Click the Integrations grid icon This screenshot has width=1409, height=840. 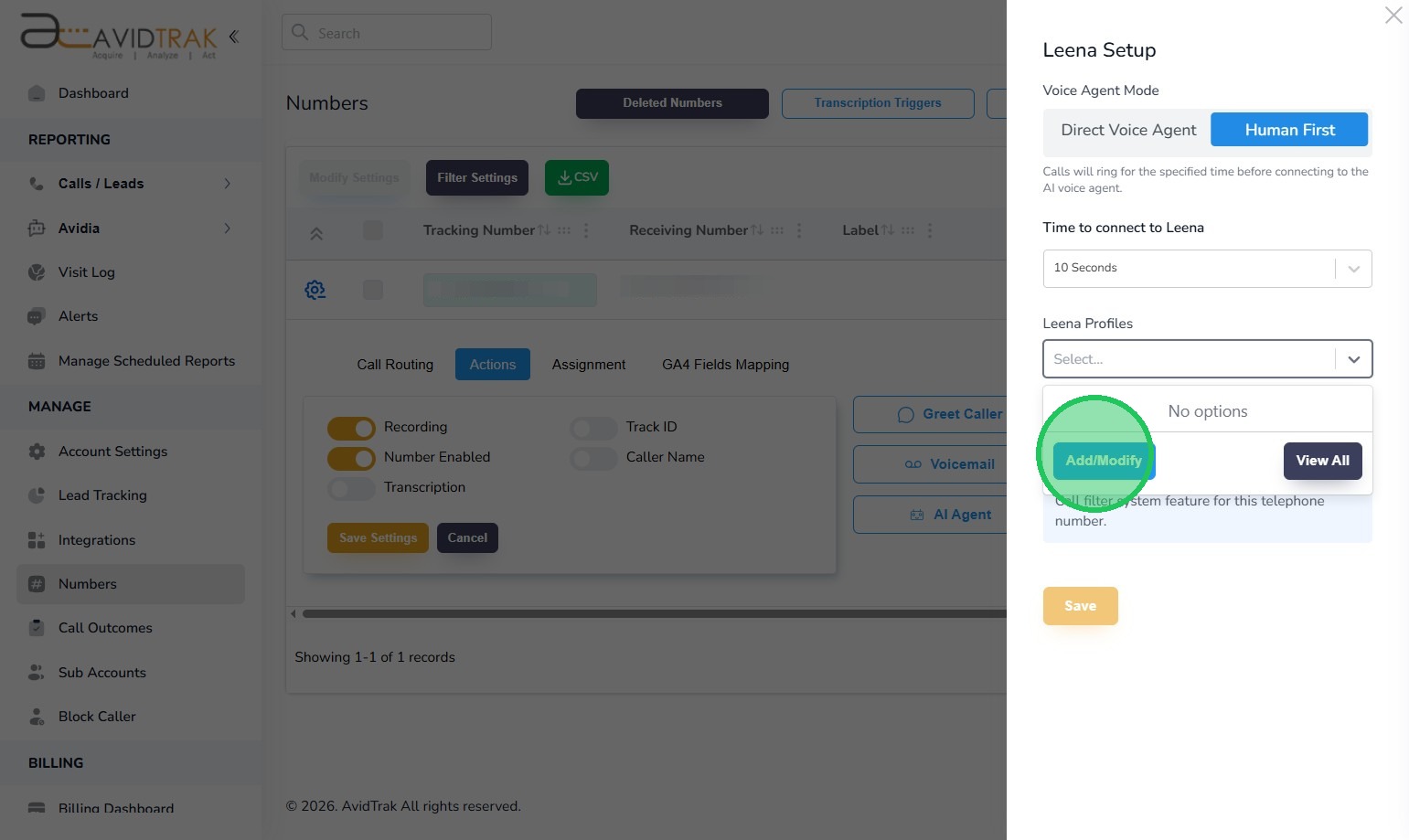click(37, 540)
